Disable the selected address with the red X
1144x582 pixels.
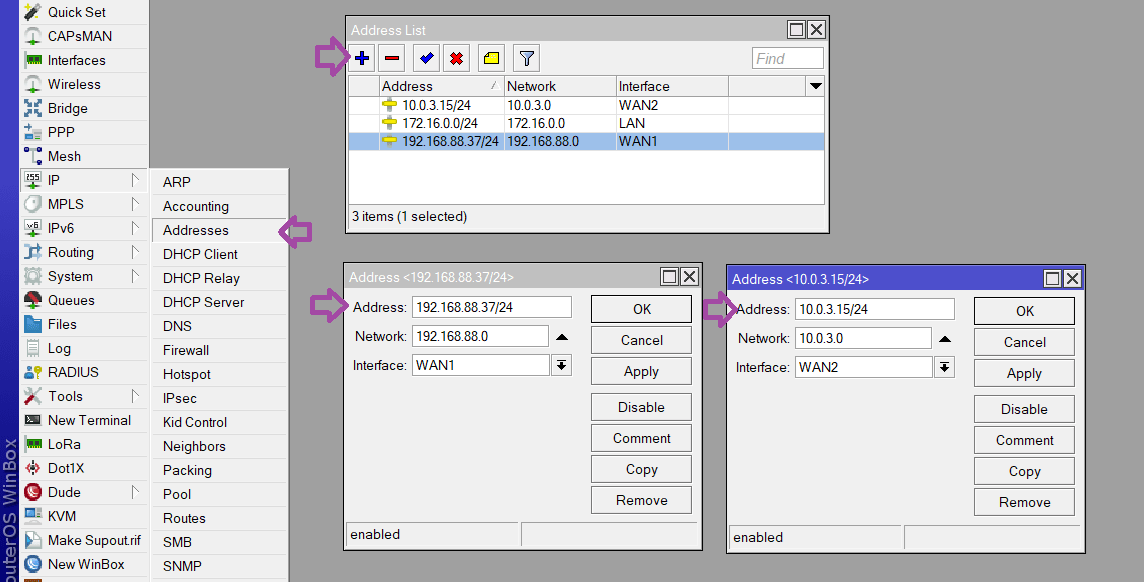click(x=456, y=57)
